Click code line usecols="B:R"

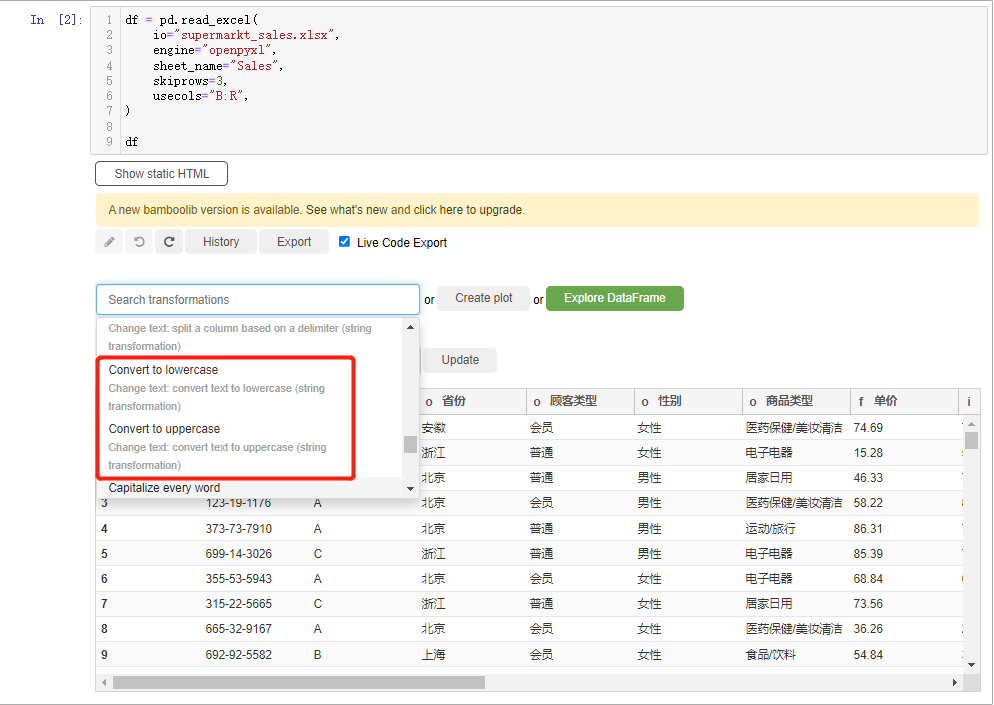[x=200, y=96]
